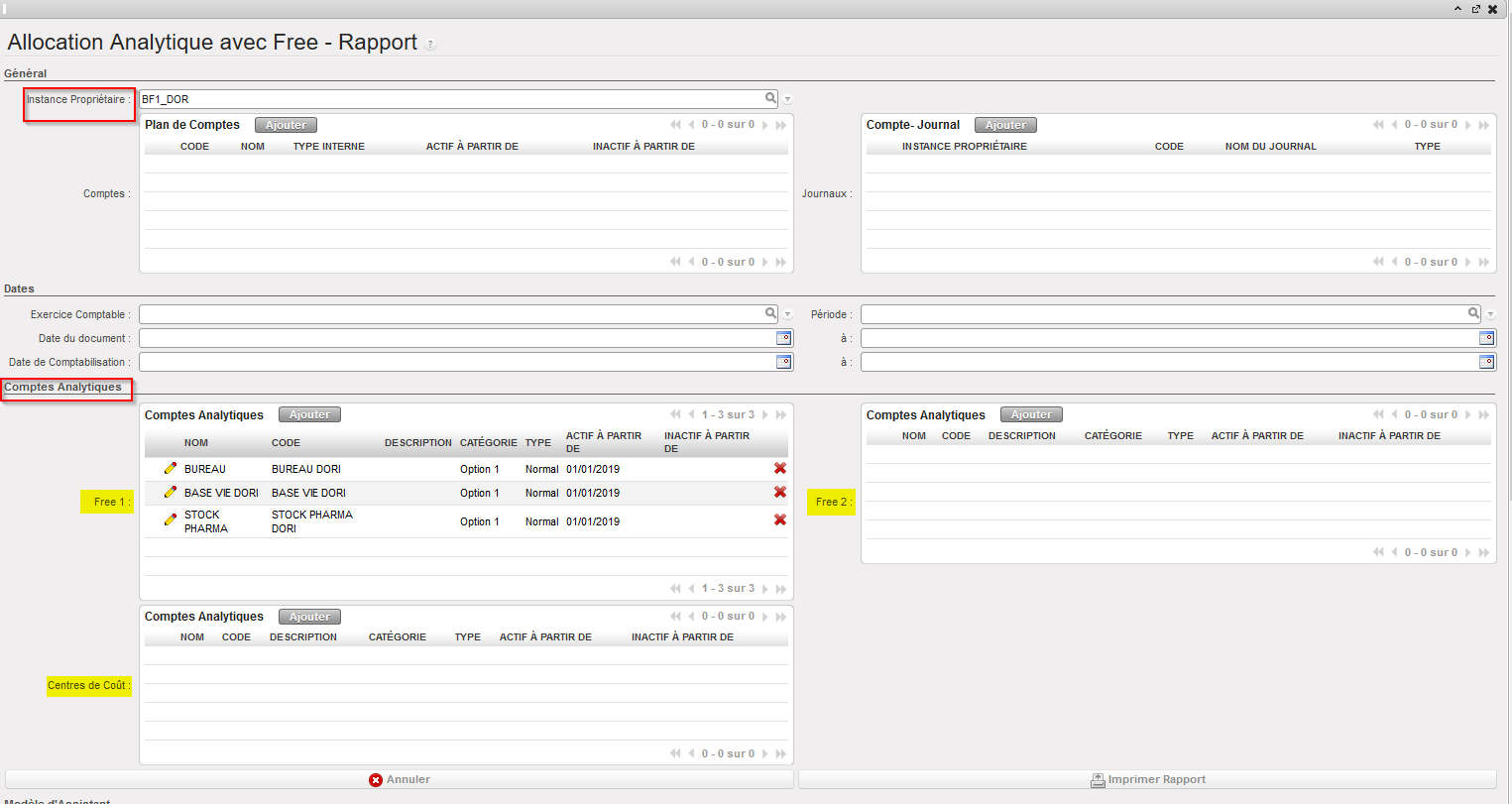This screenshot has height=804, width=1512.
Task: Click the search icon in Période field
Action: 1474,314
